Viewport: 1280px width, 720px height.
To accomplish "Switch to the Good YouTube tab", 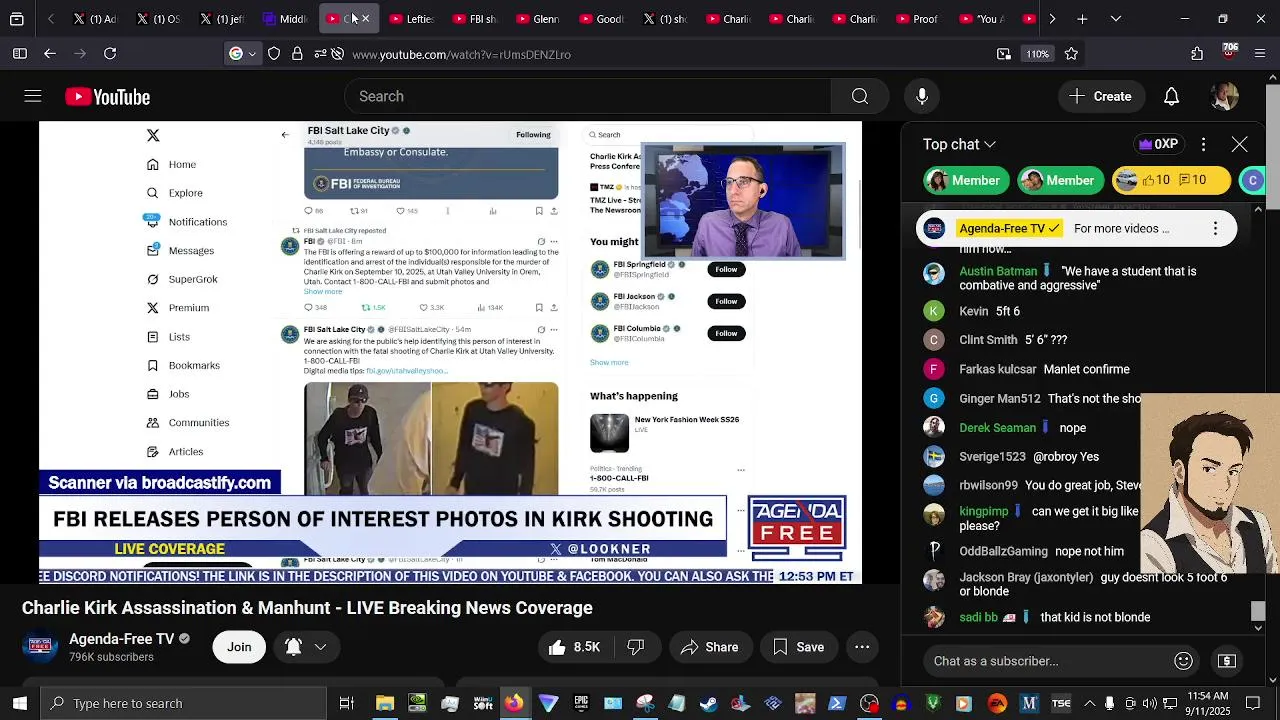I will click(x=602, y=19).
